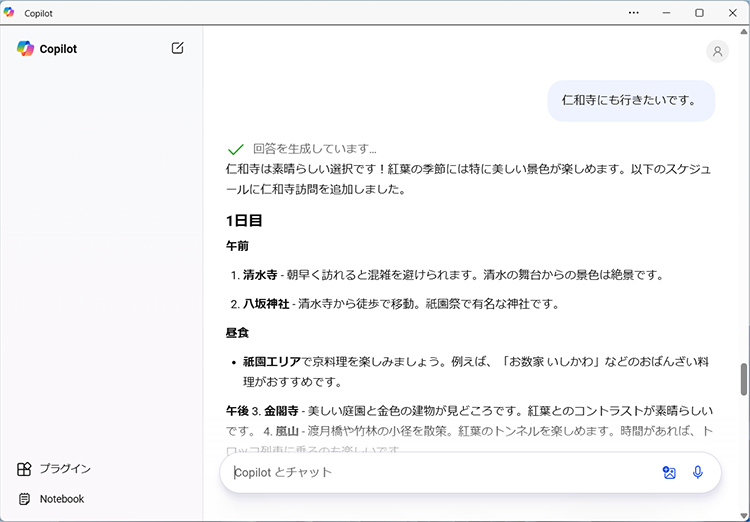Click the Copilot logo in the sidebar

point(26,49)
